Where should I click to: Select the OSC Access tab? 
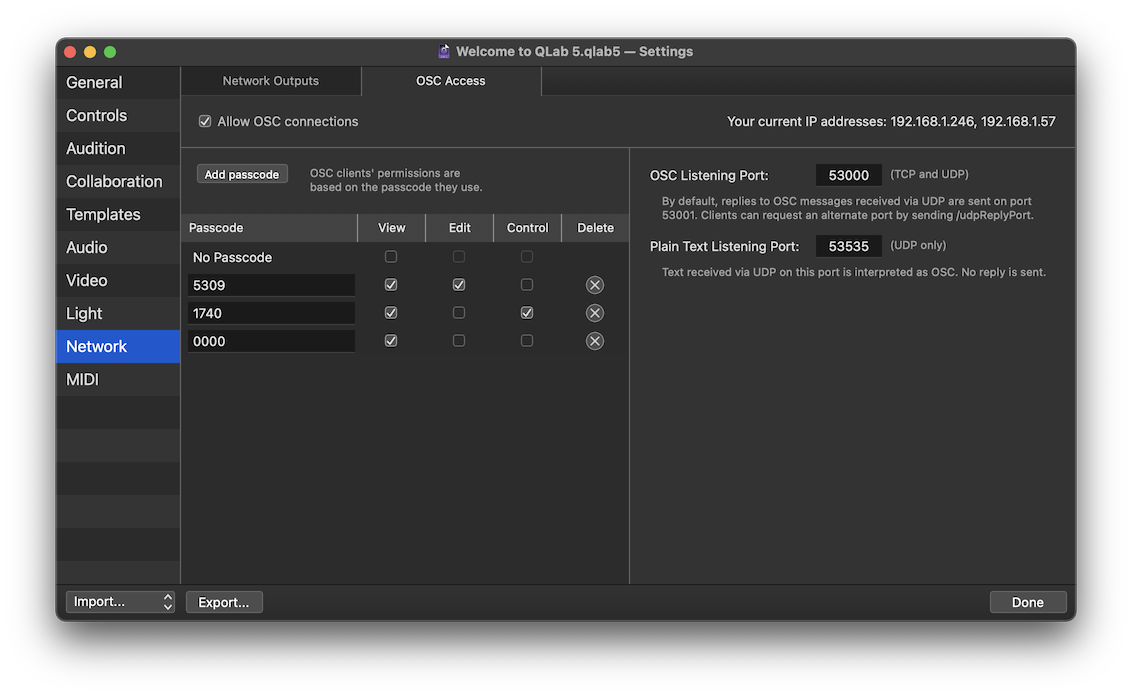[451, 80]
